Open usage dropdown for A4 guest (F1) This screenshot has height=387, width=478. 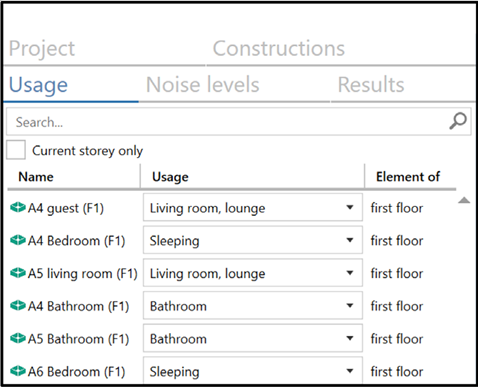tap(253, 207)
